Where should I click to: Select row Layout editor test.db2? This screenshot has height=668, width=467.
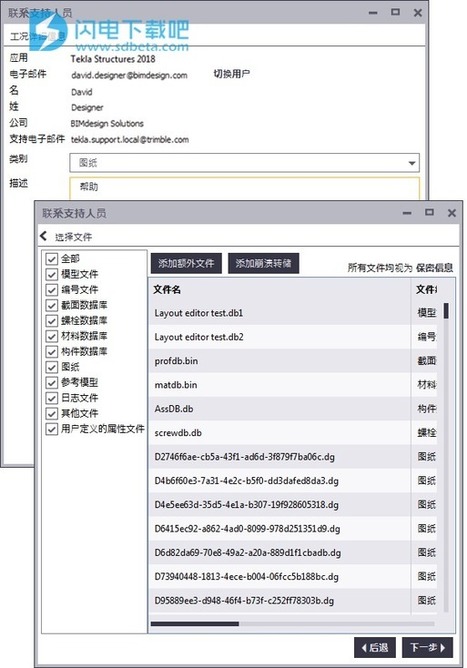coord(292,337)
